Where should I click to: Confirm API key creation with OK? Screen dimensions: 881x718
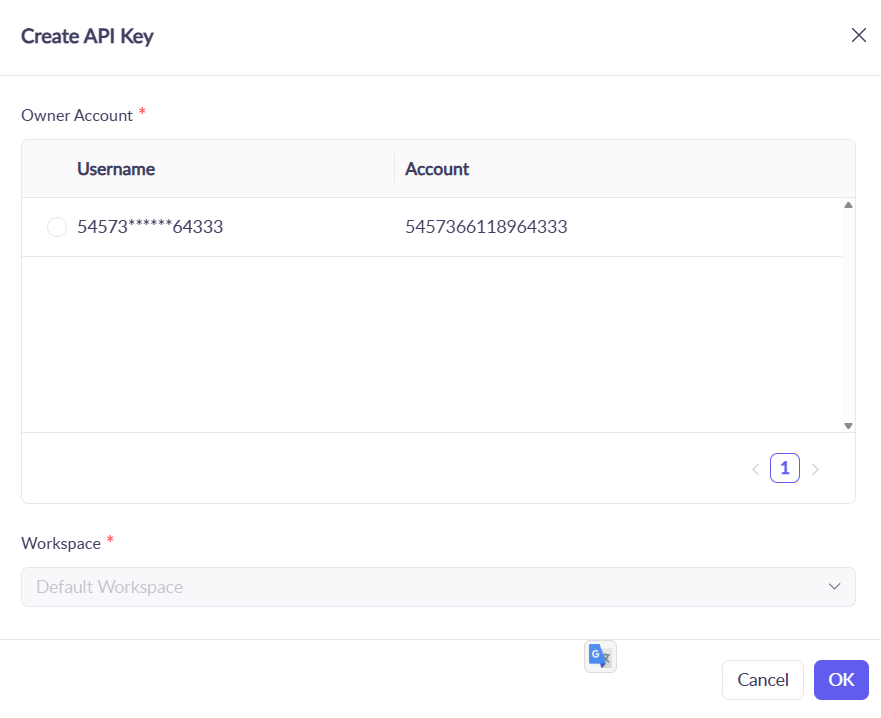pos(841,680)
